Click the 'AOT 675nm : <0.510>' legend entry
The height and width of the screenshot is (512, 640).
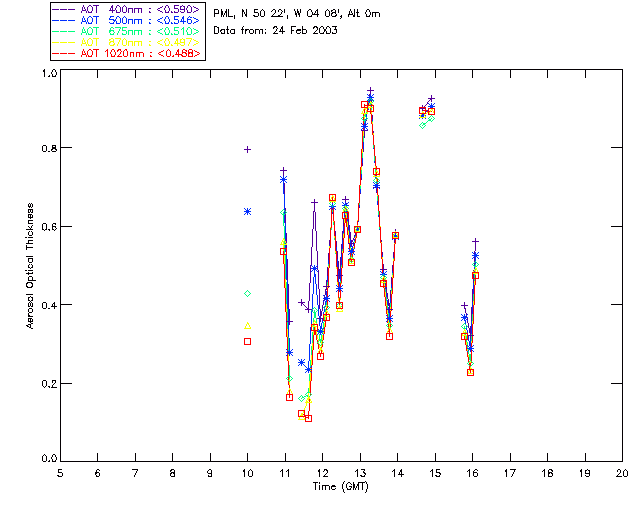tap(126, 31)
